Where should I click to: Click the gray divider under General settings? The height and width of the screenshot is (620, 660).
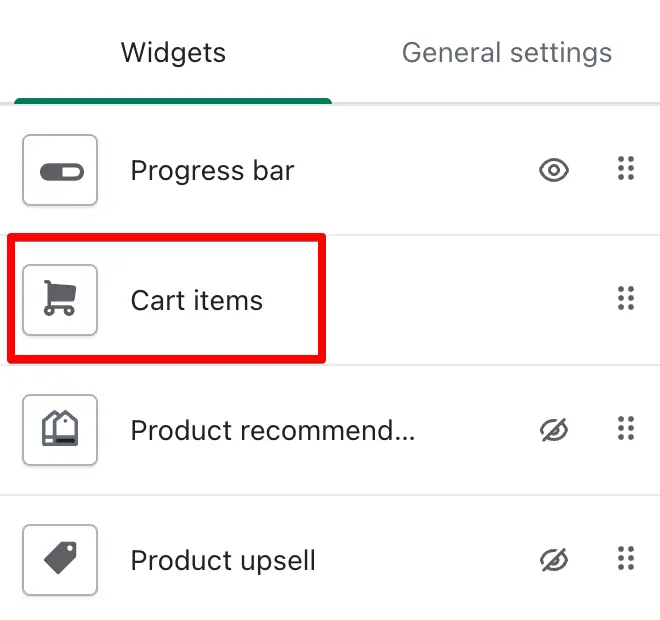click(x=496, y=103)
